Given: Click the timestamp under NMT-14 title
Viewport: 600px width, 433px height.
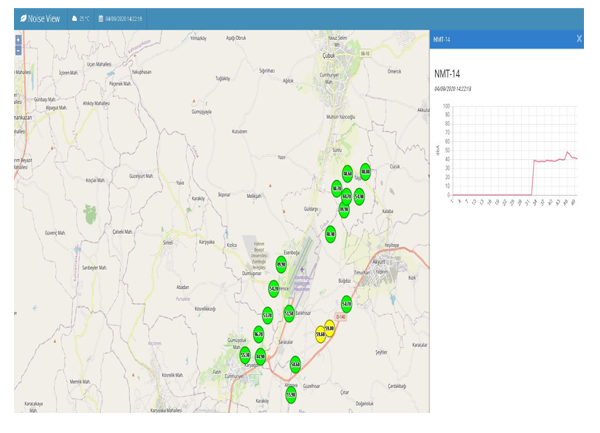Looking at the screenshot, I should (452, 89).
